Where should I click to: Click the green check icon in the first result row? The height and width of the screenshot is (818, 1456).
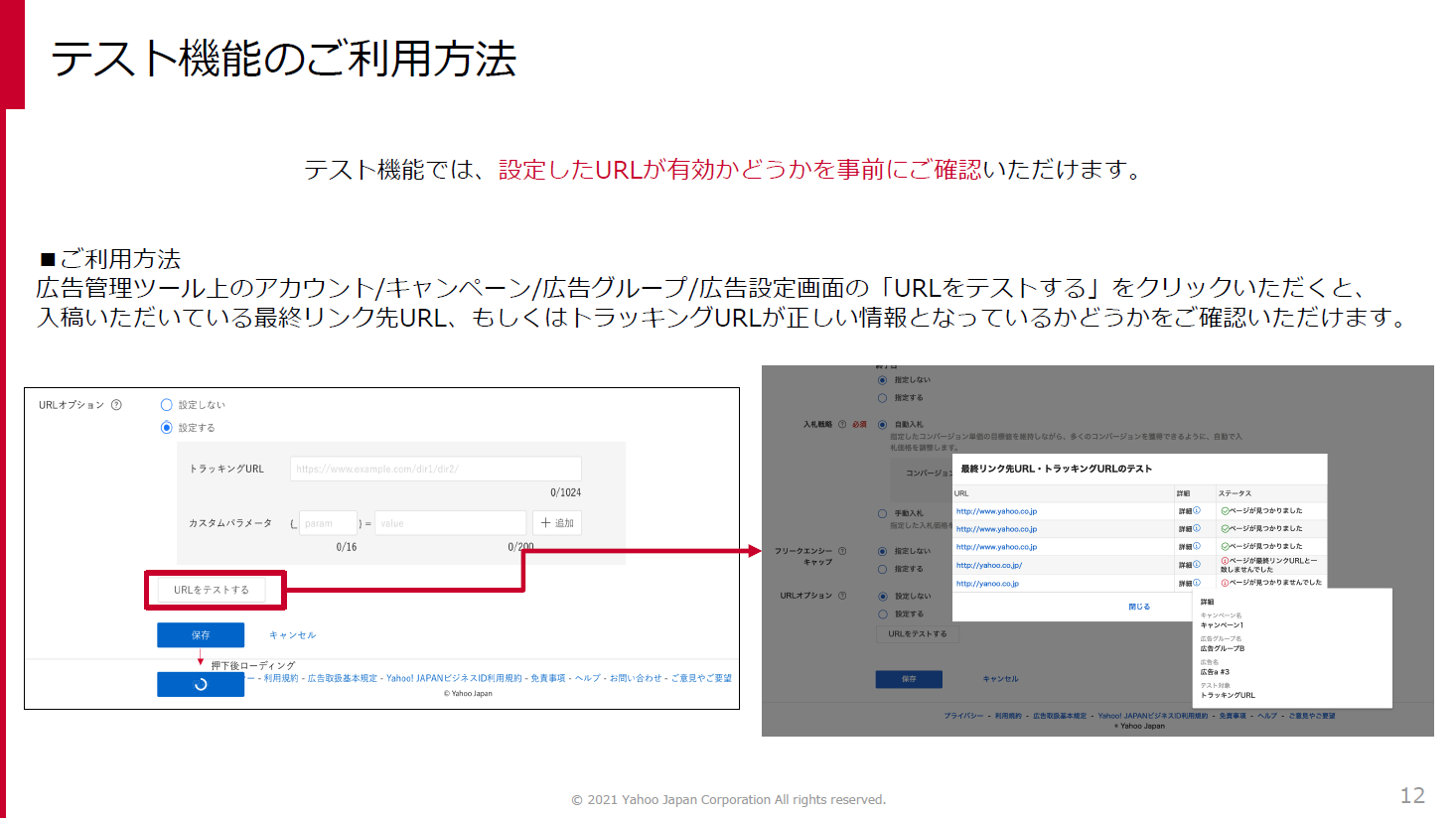coord(1225,511)
